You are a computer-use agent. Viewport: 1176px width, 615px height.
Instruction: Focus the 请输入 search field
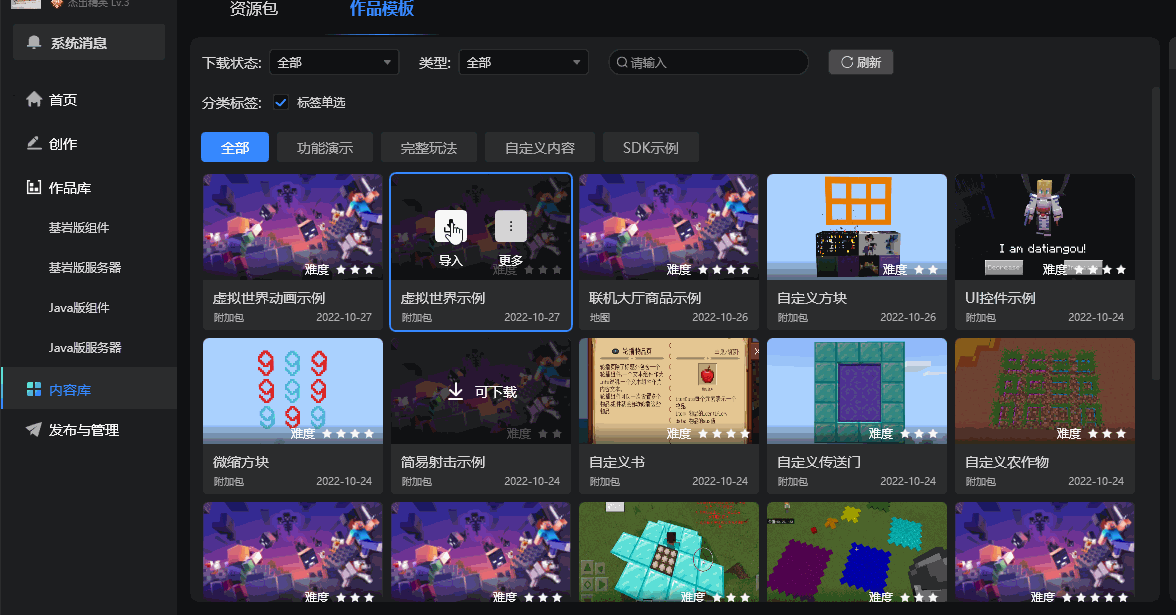pos(709,62)
